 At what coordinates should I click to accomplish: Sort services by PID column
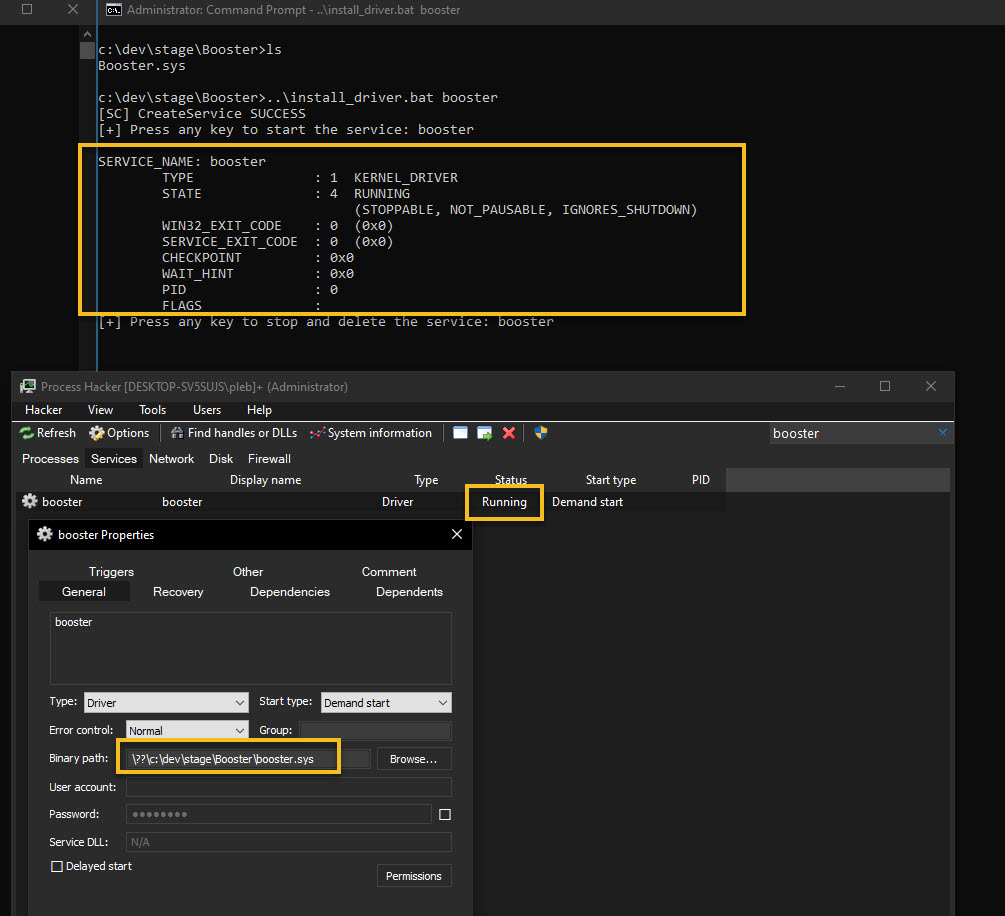tap(701, 480)
